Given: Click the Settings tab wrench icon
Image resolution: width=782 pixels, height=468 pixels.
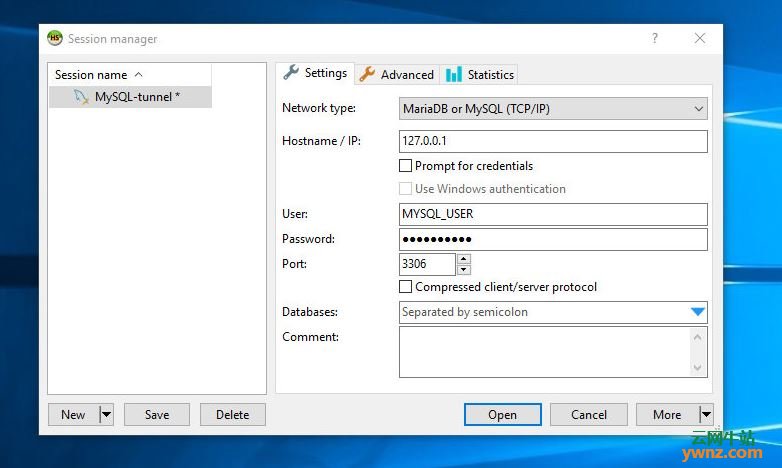Looking at the screenshot, I should (x=291, y=72).
